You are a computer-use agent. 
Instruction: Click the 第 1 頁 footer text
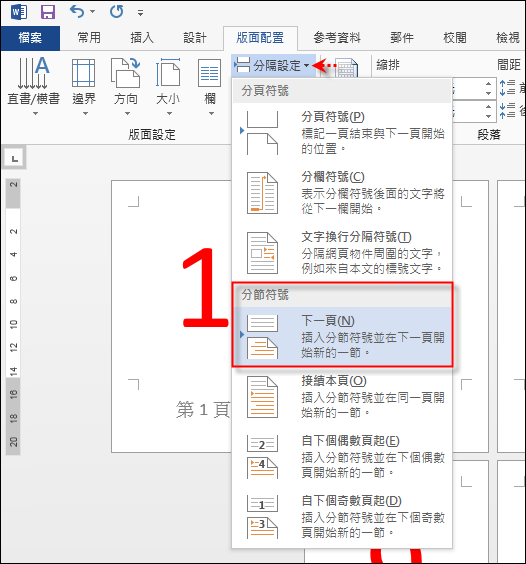coord(203,410)
